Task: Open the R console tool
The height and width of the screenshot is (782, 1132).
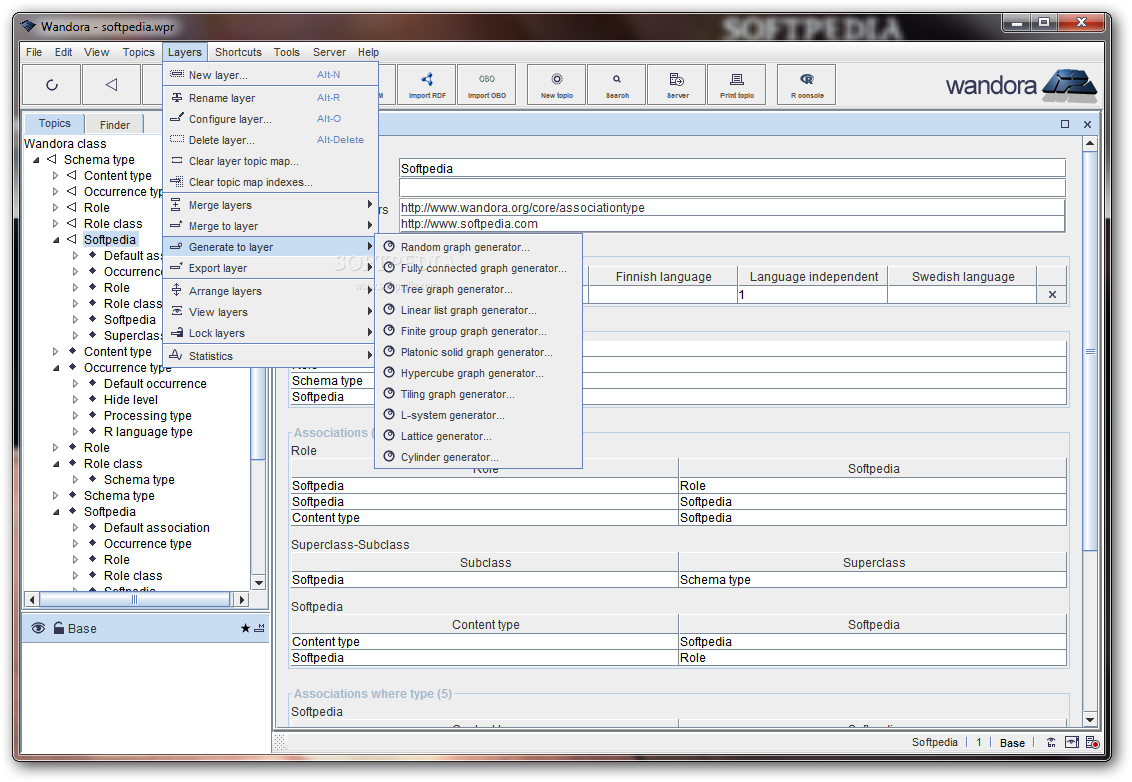Action: 806,84
